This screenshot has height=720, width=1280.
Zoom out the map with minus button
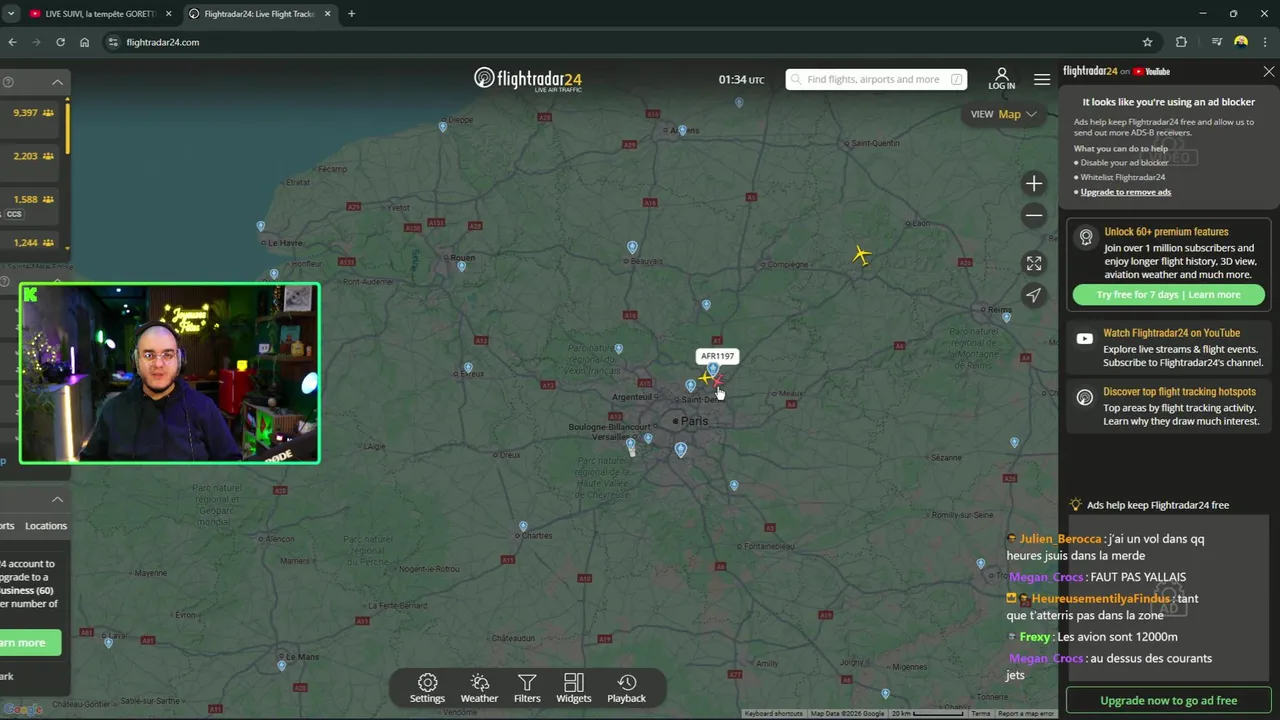coord(1034,215)
